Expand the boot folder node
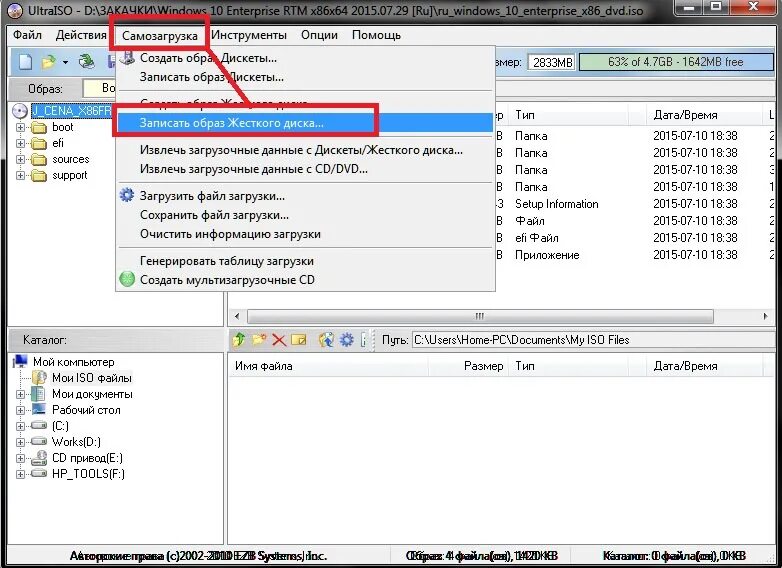 pyautogui.click(x=20, y=128)
